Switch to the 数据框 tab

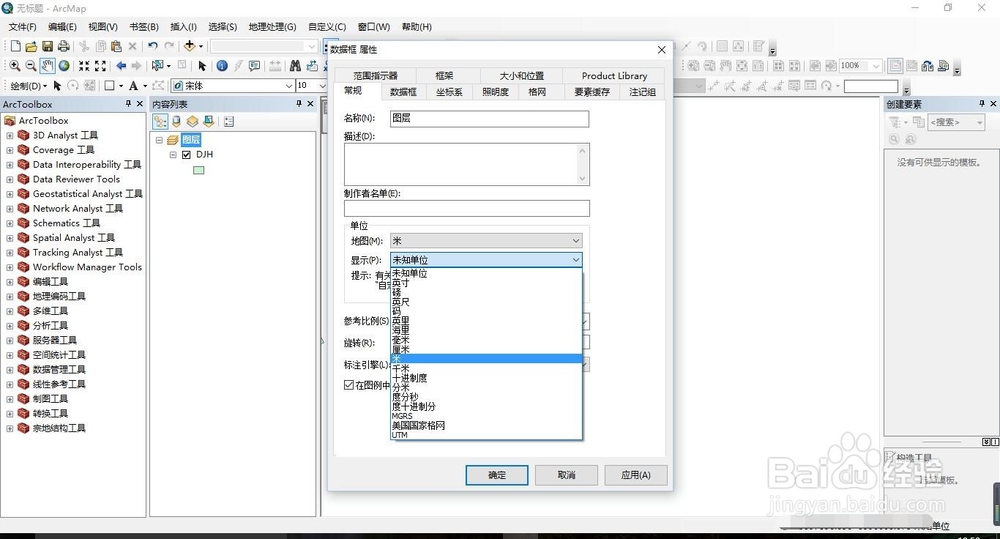tap(403, 92)
